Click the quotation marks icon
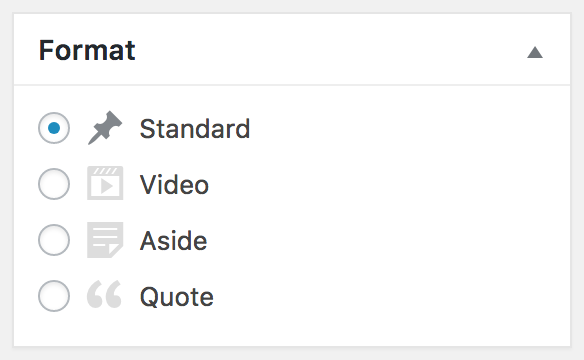 pos(104,294)
